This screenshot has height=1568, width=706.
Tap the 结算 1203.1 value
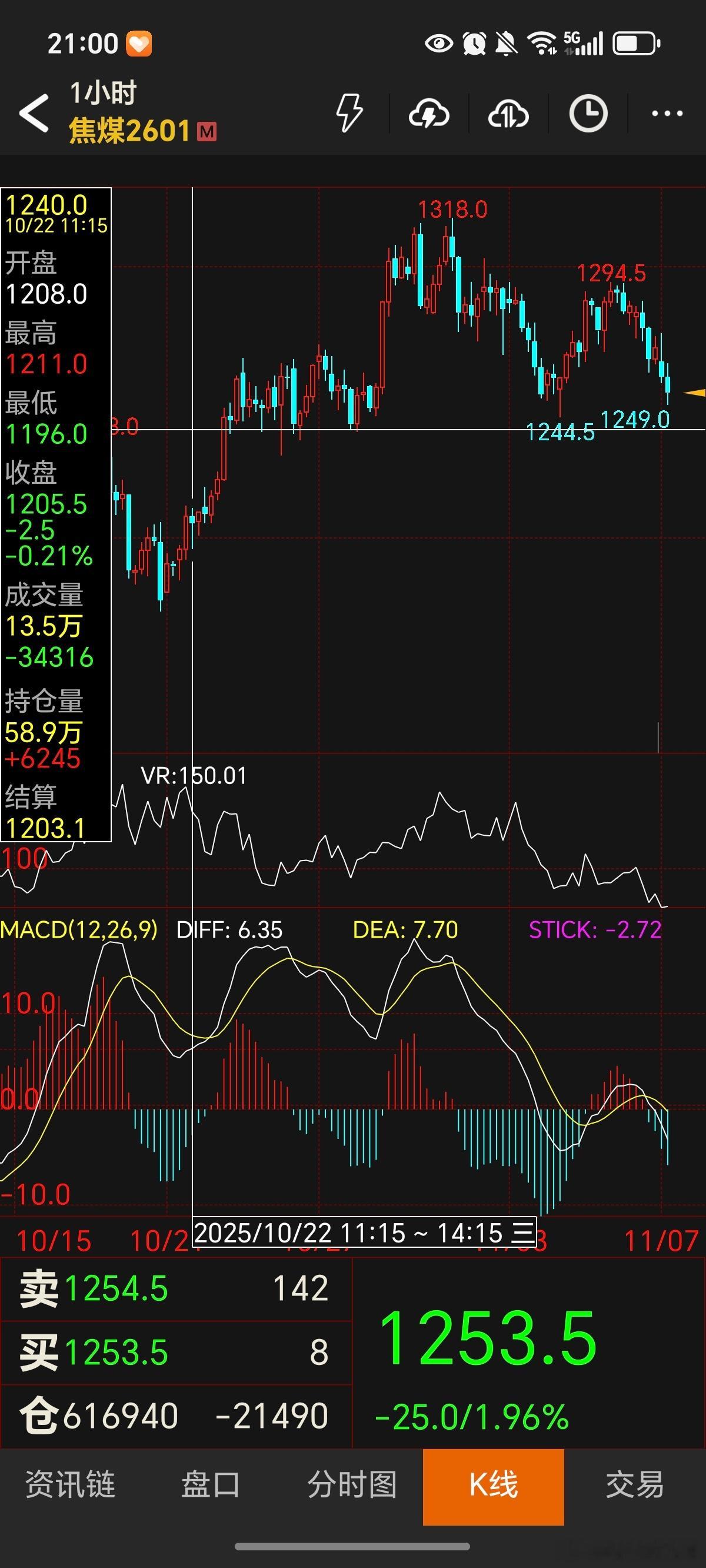pos(45,828)
